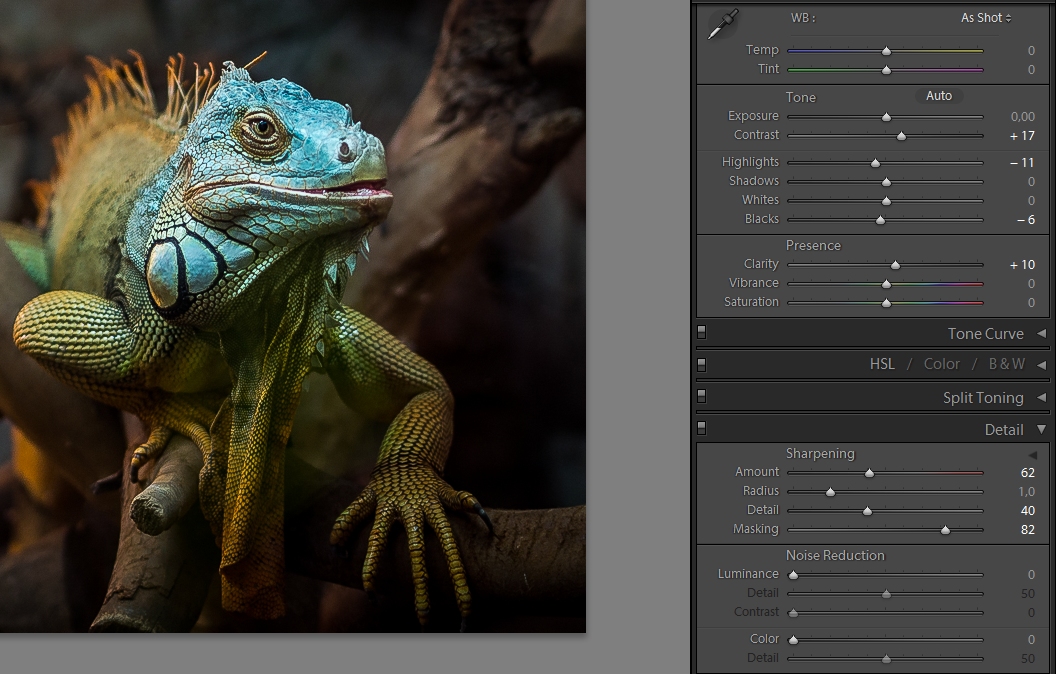1056x674 pixels.
Task: Click the Highlights value field showing -11
Action: click(x=1022, y=162)
